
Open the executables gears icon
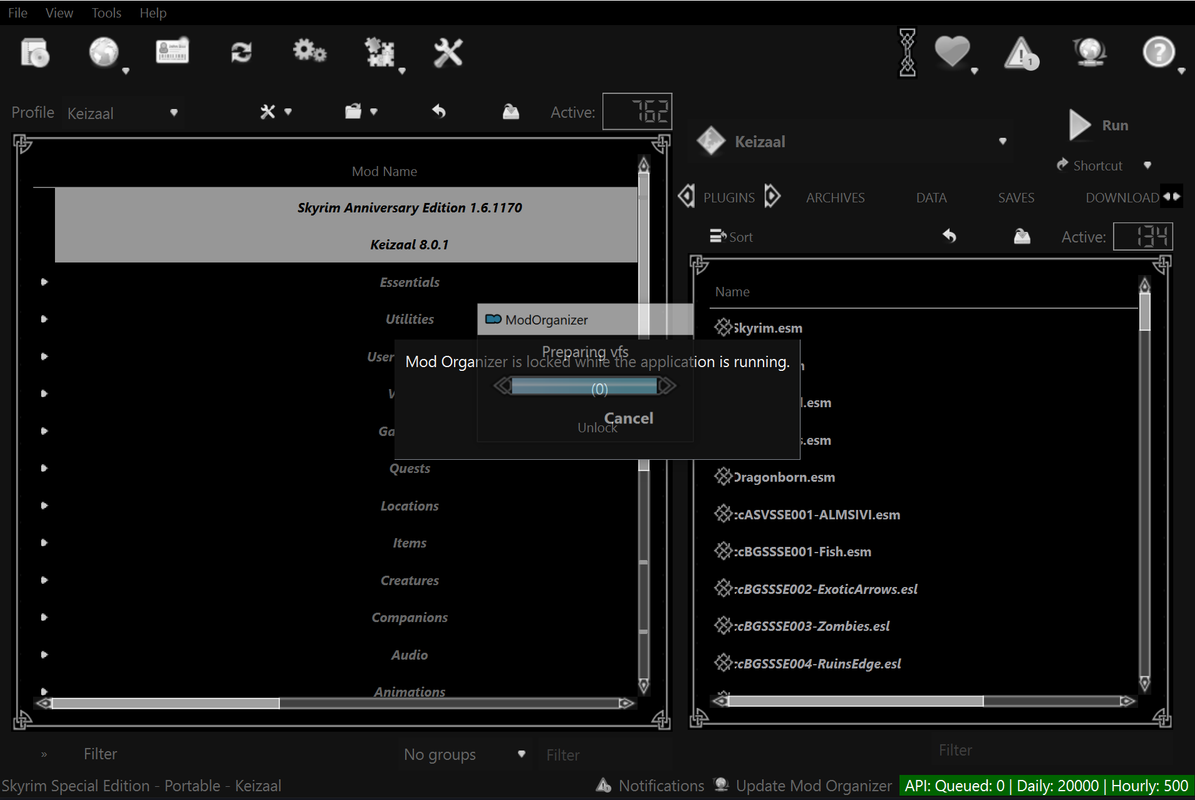pos(309,52)
